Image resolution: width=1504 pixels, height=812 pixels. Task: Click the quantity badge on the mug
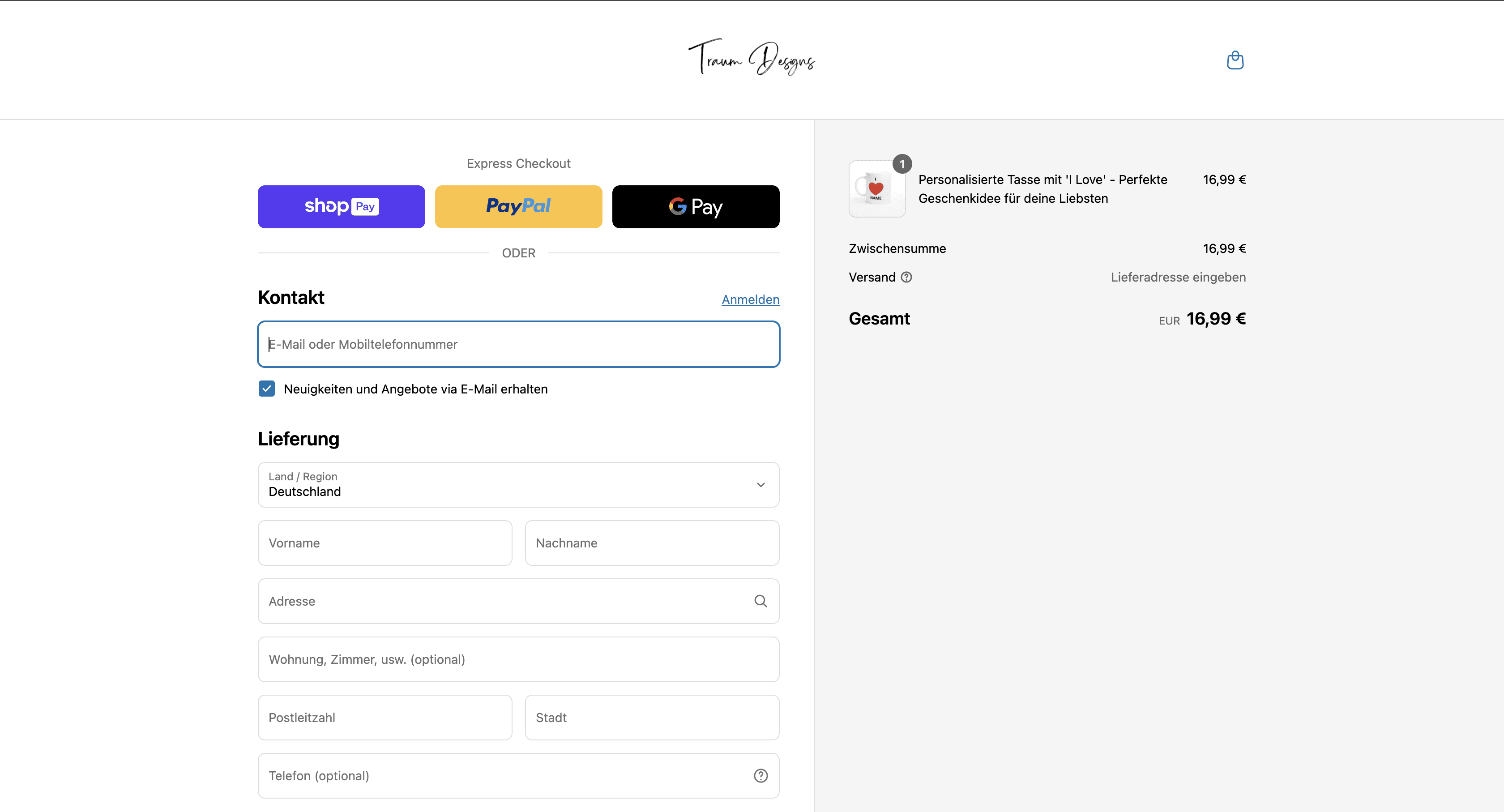[x=902, y=164]
